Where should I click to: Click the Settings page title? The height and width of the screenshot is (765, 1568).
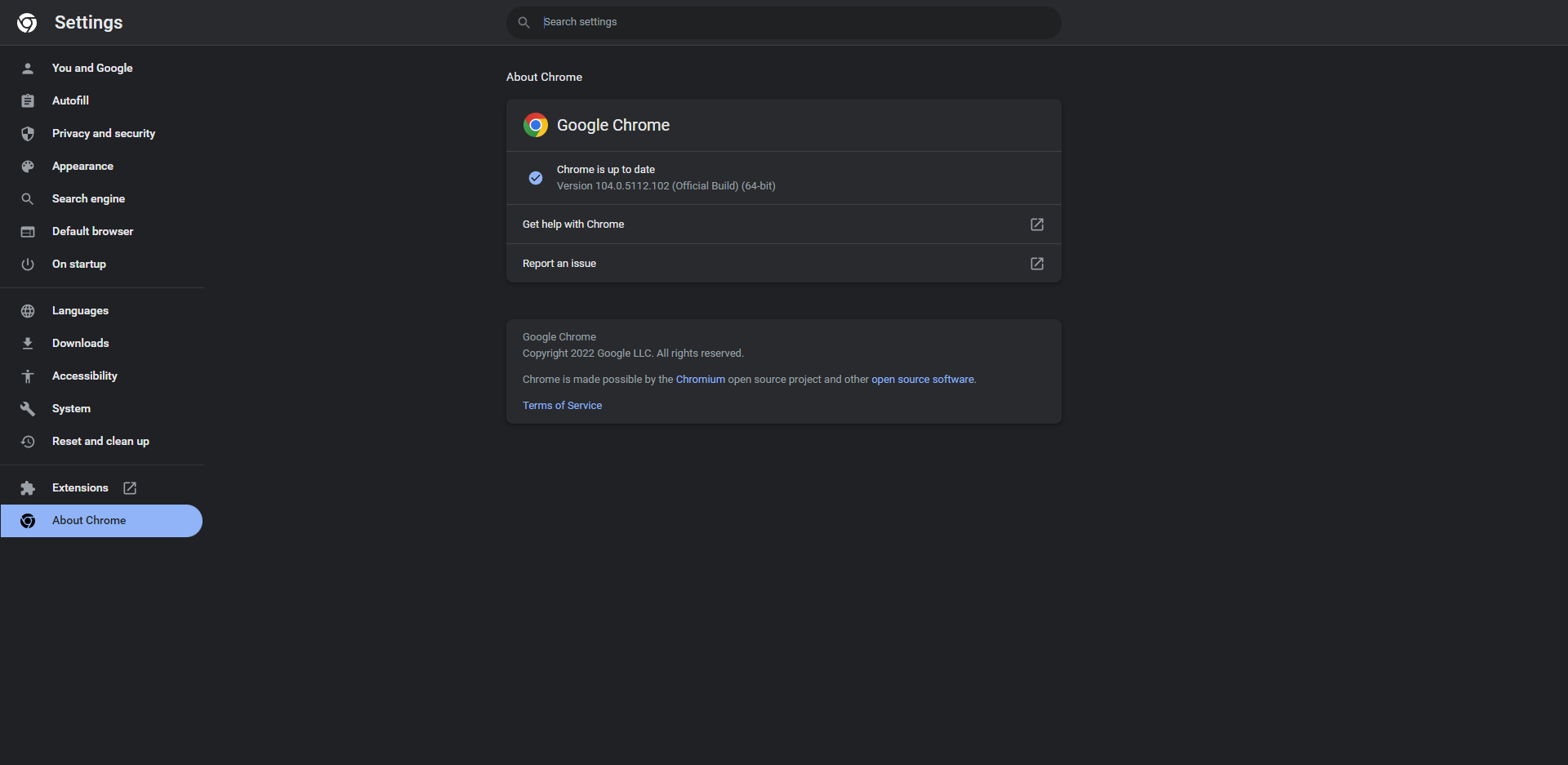(88, 23)
